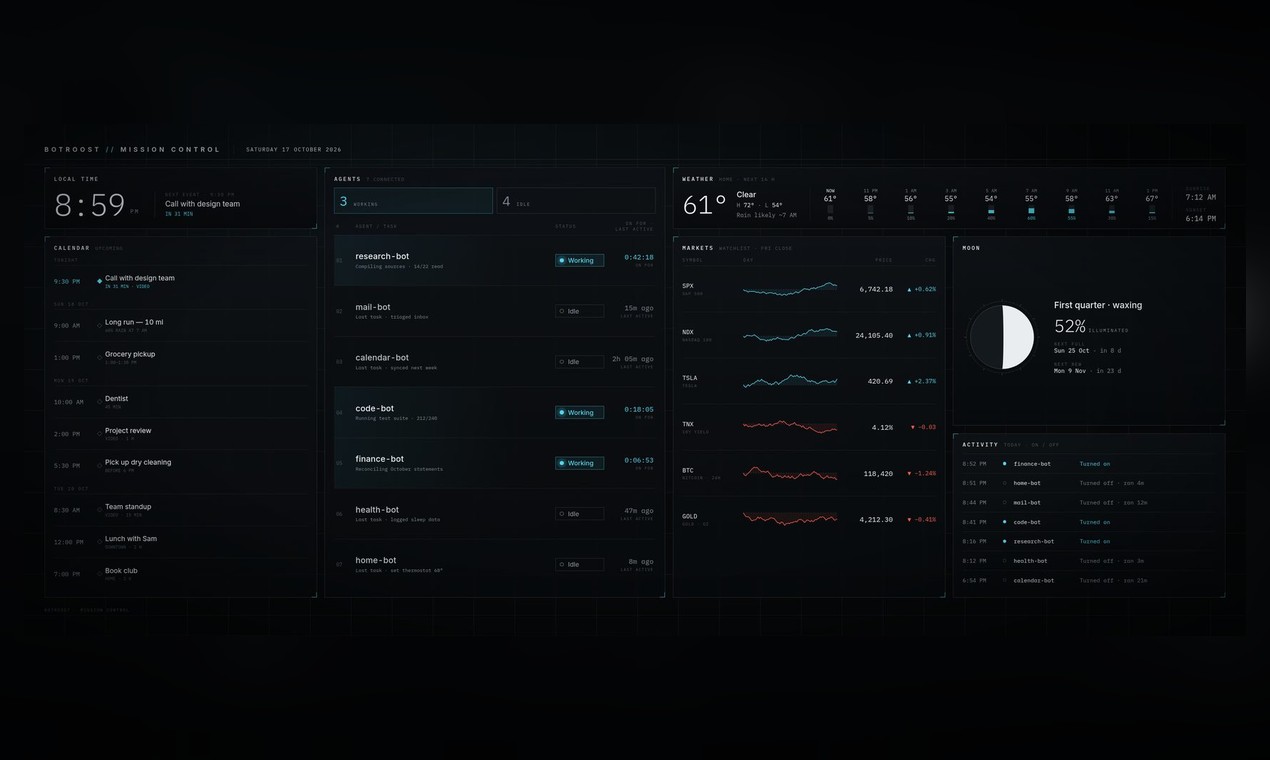The image size is (1270, 760).
Task: Toggle the Working status badge for code-bot
Action: click(x=579, y=412)
